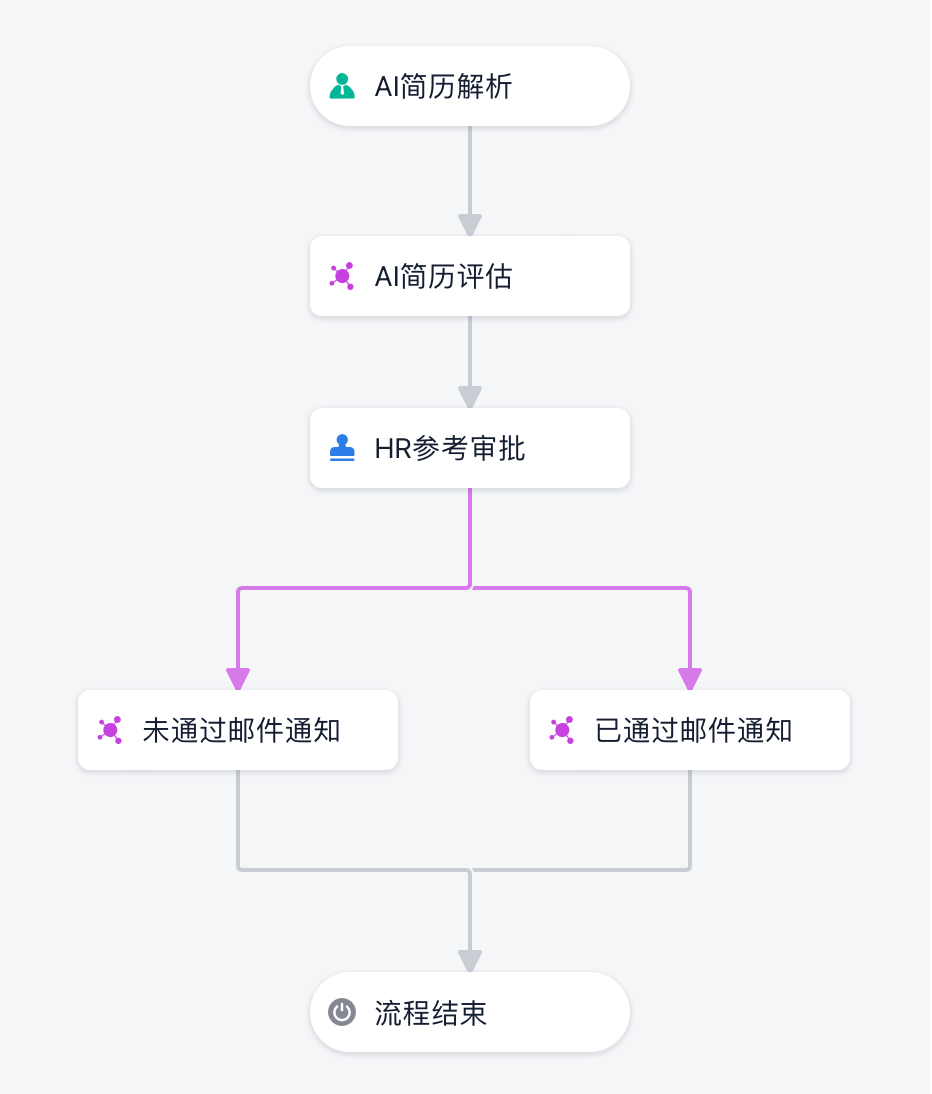The width and height of the screenshot is (932, 1094).
Task: Select the connector between AI简历解析 and AI简历评估
Action: [470, 170]
